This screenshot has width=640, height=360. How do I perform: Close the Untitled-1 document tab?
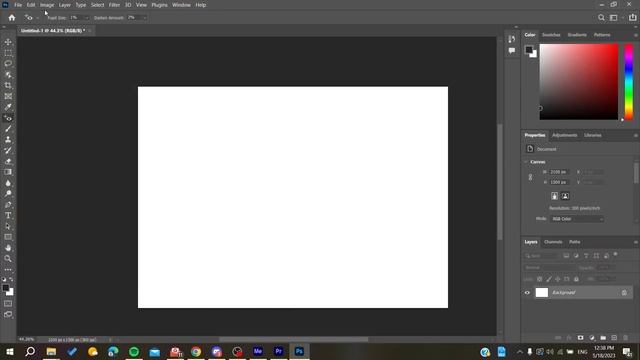coord(90,31)
